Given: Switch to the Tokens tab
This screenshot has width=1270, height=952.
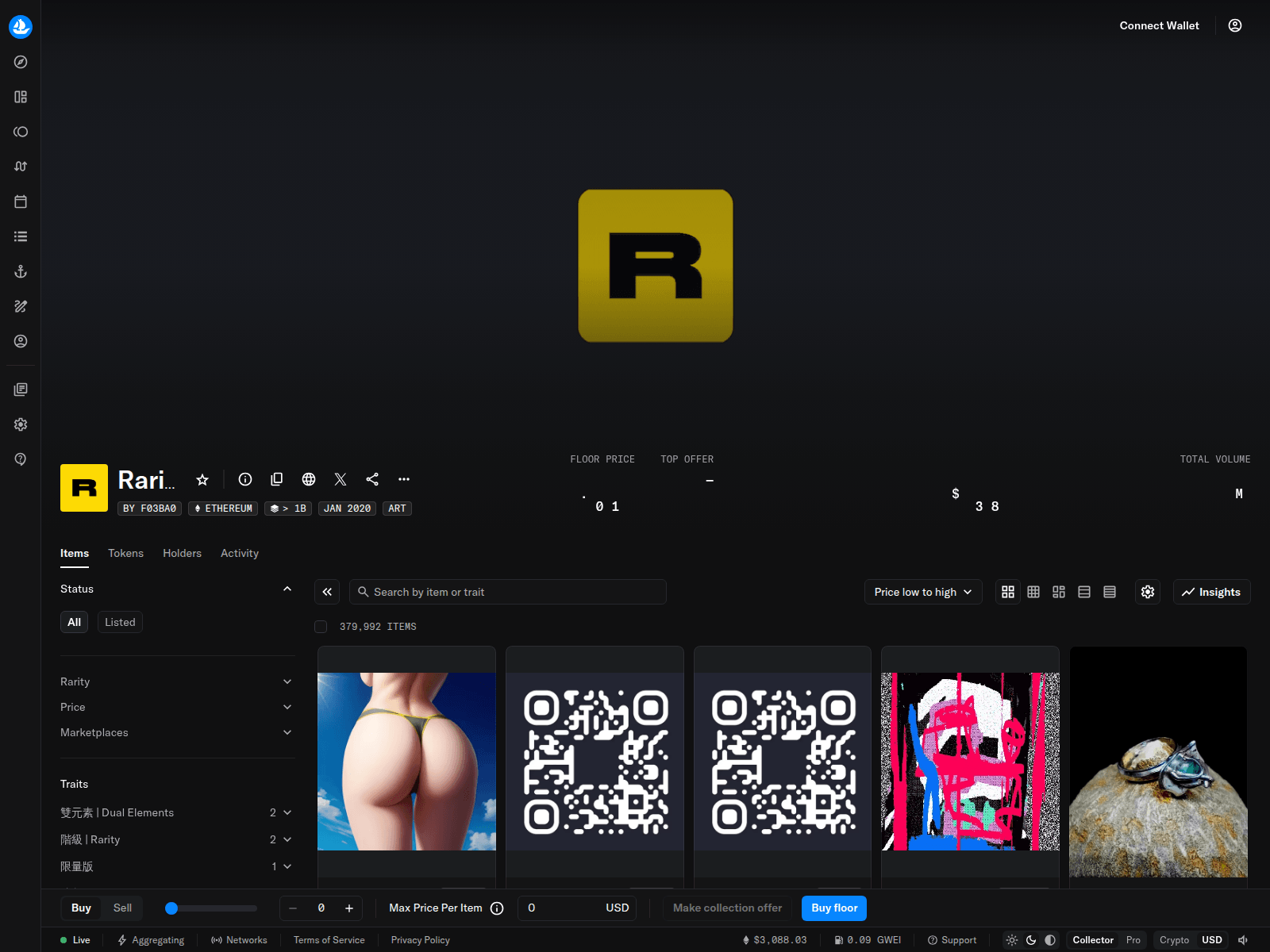Looking at the screenshot, I should pos(125,554).
